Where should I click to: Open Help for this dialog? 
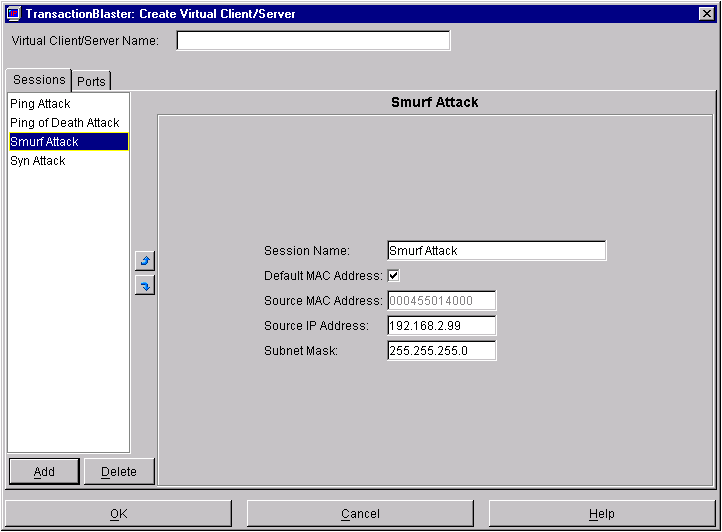pos(602,514)
